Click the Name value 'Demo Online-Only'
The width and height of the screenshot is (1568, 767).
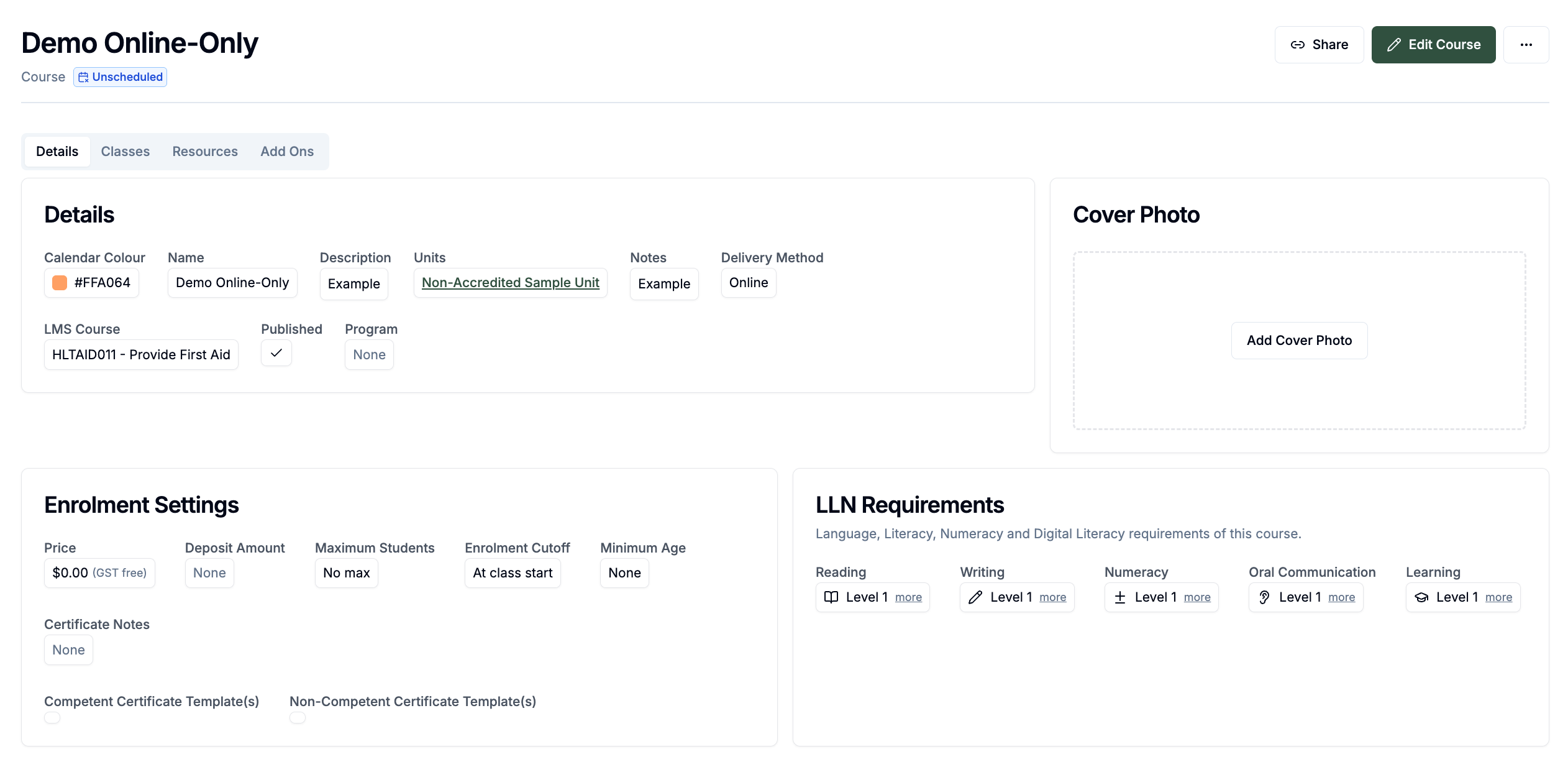pyautogui.click(x=232, y=283)
